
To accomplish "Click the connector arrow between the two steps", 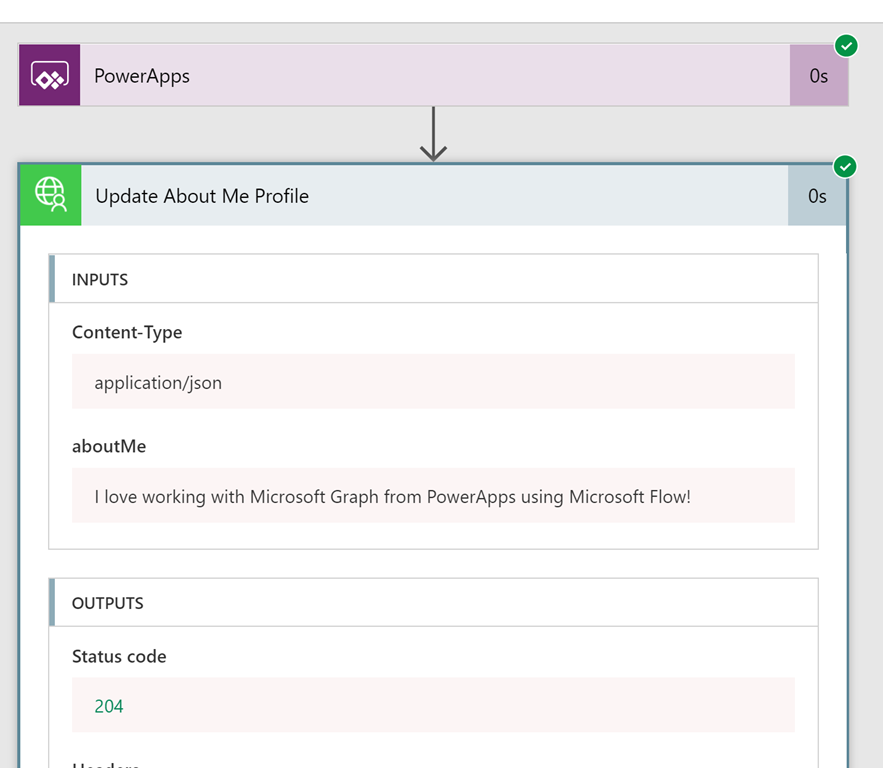I will tap(433, 134).
